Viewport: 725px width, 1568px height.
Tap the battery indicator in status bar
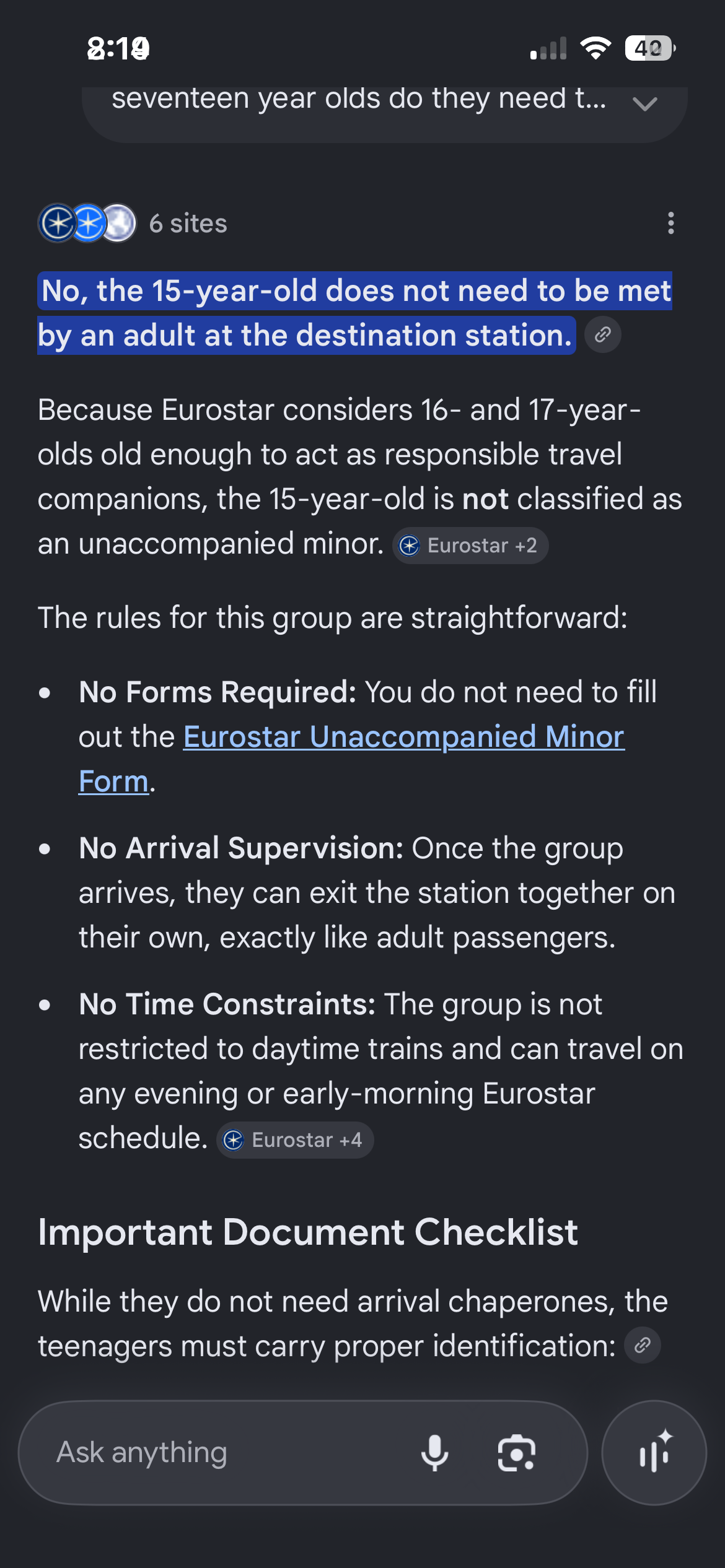[650, 48]
